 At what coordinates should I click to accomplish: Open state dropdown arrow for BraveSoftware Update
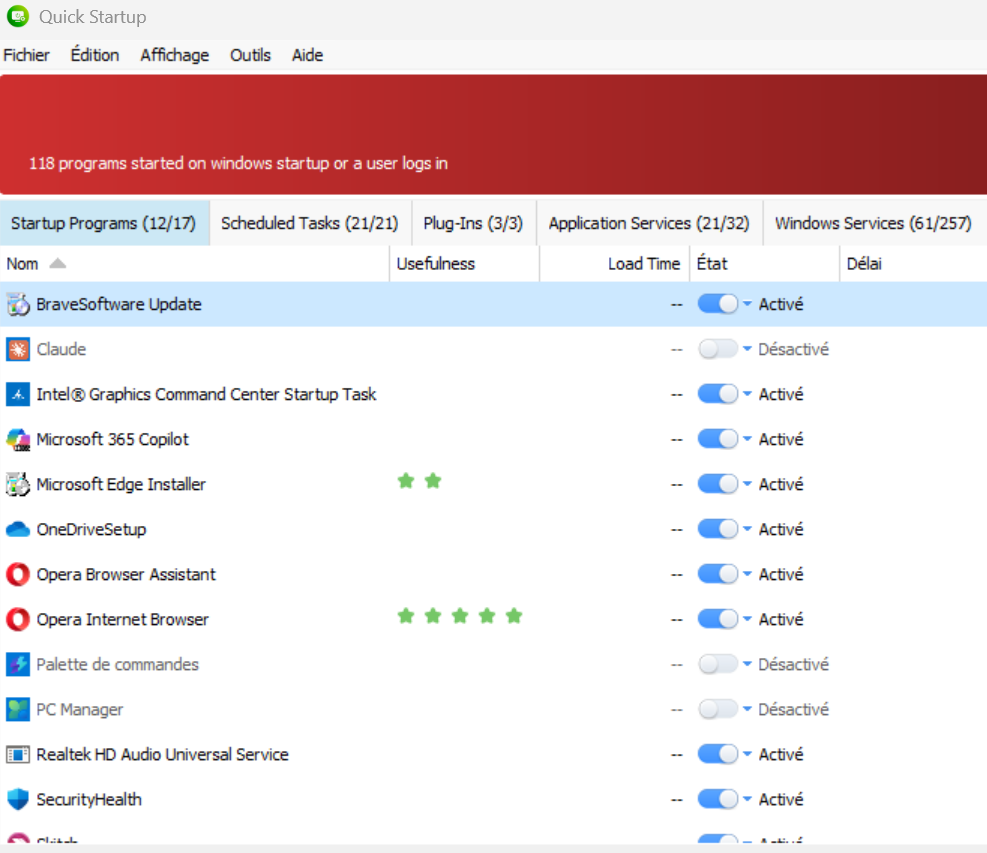coord(747,304)
